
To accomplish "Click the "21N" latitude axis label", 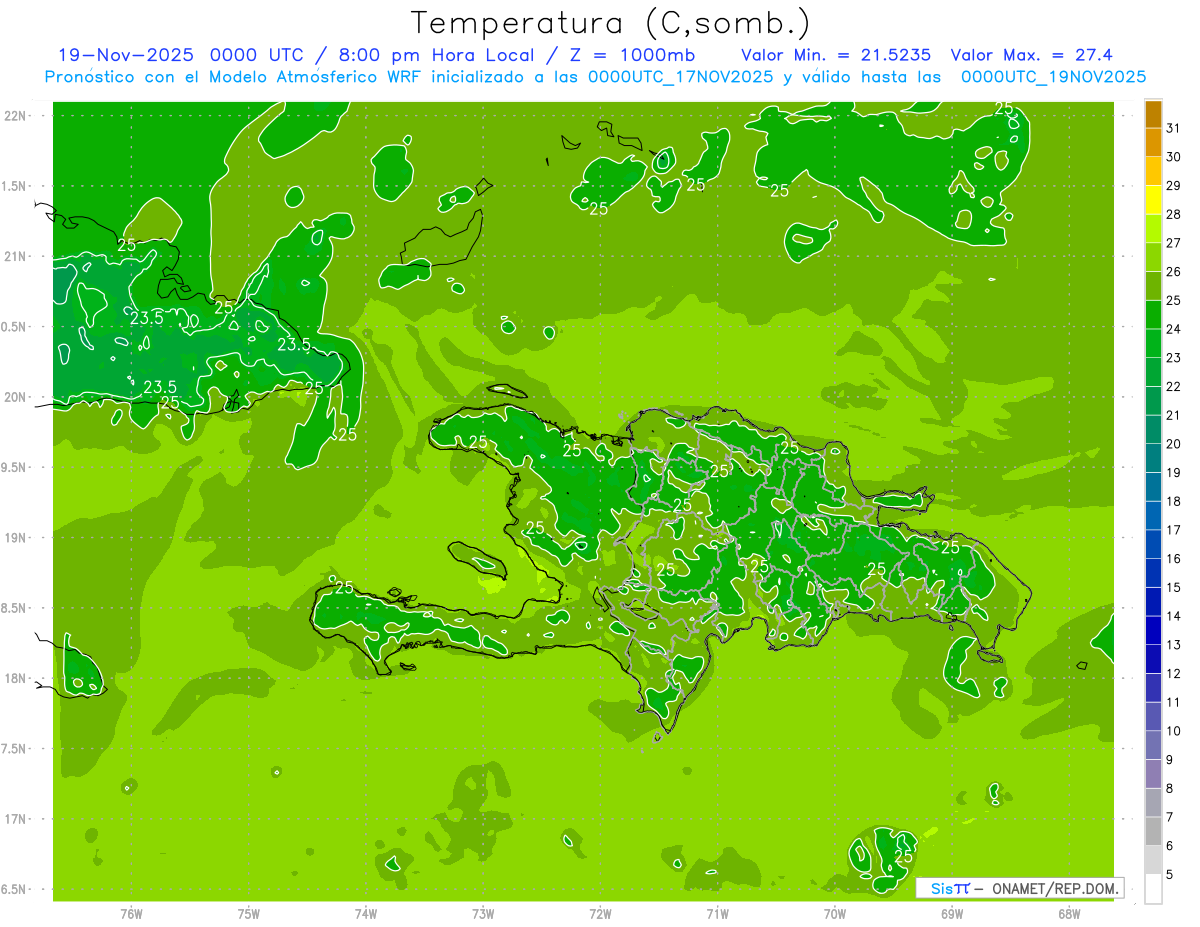I will (x=16, y=256).
